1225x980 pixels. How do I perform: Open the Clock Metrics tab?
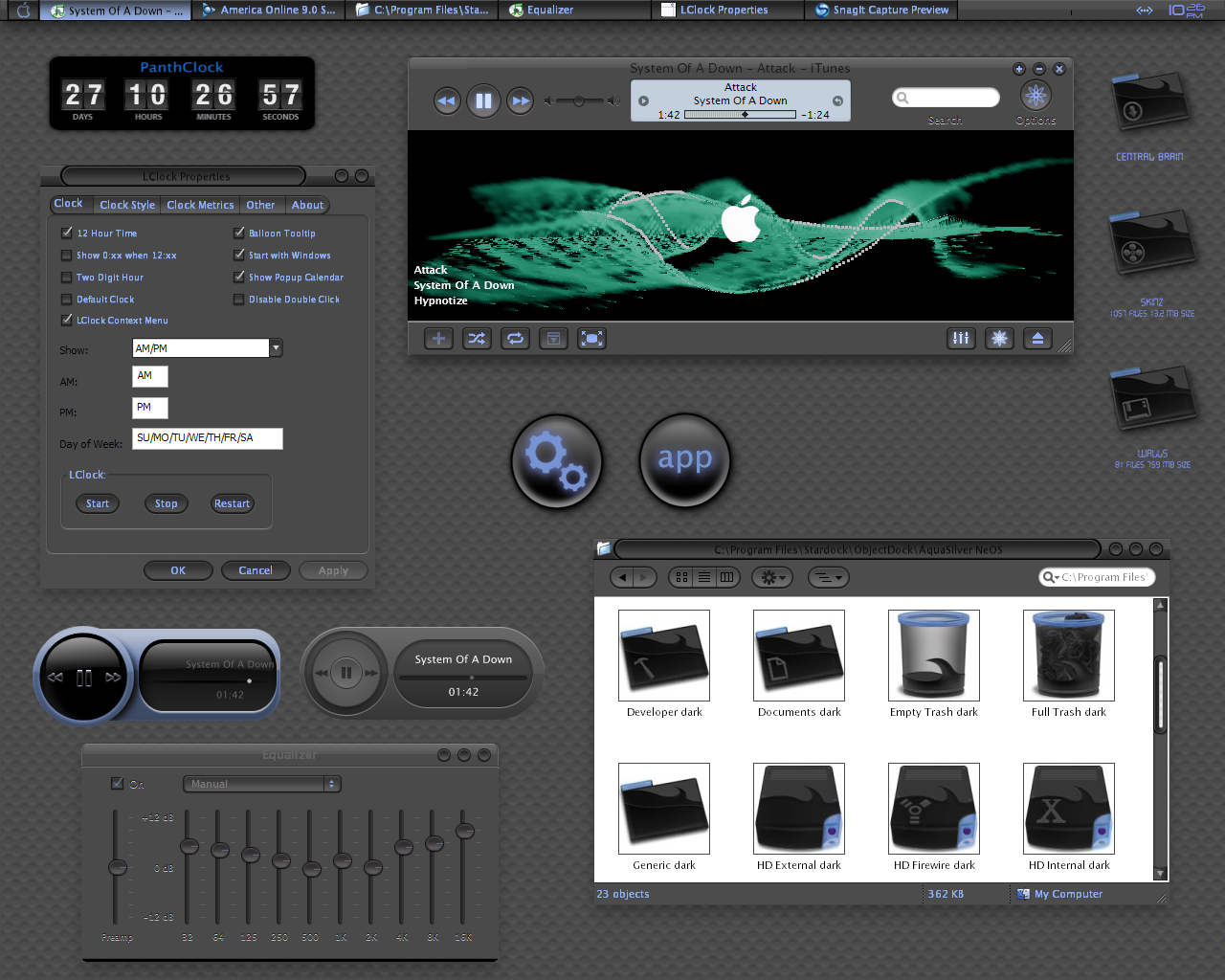click(x=200, y=205)
